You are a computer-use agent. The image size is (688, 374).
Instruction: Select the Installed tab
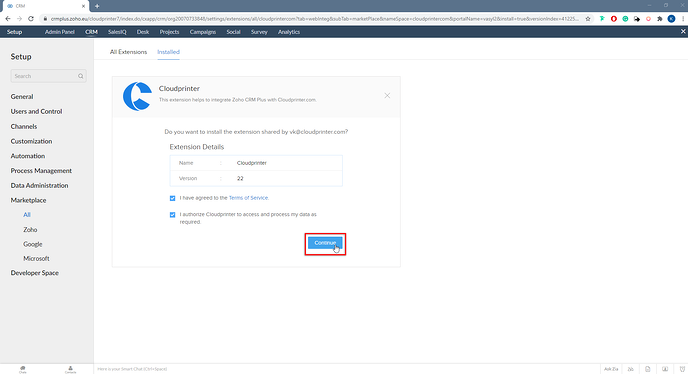168,52
